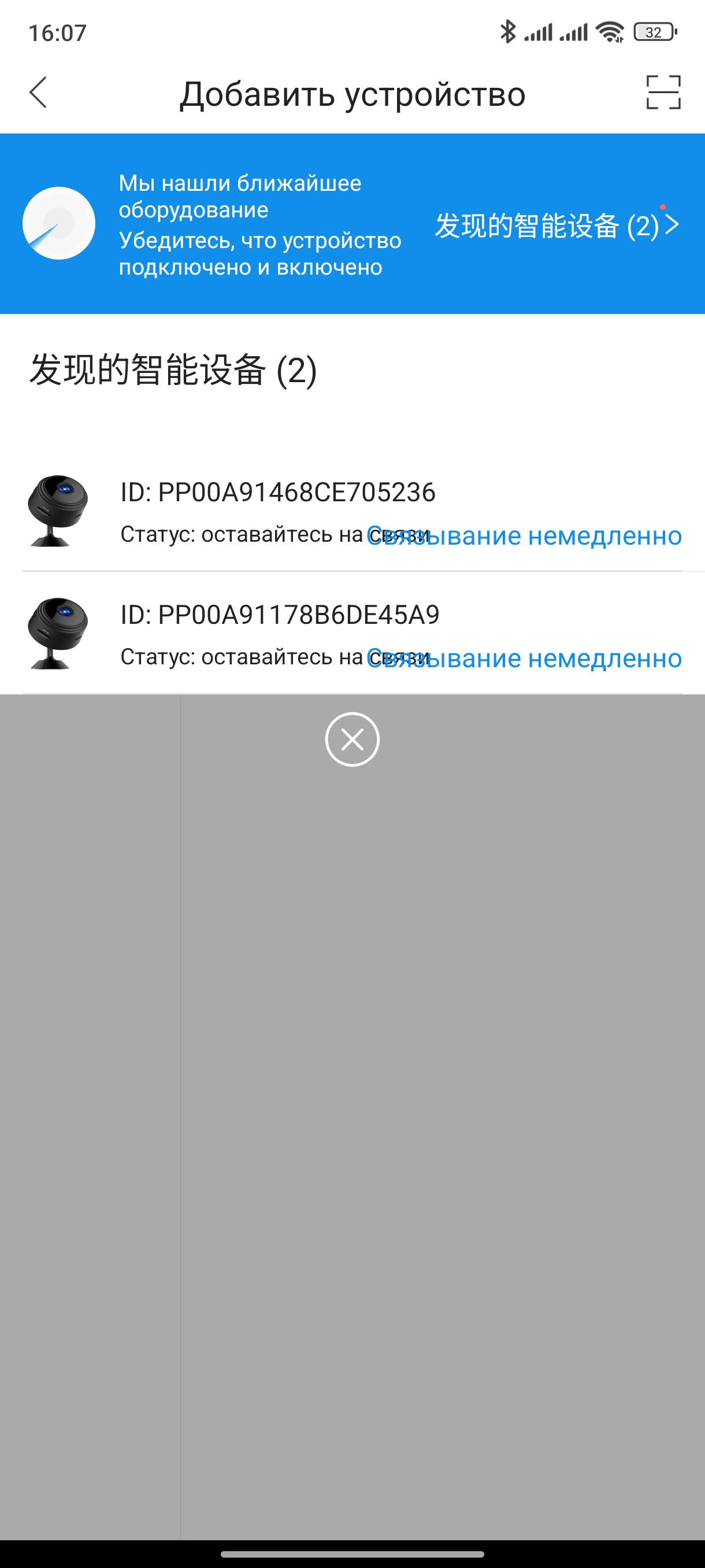
Task: Open the QR scan frame icon
Action: 663,93
